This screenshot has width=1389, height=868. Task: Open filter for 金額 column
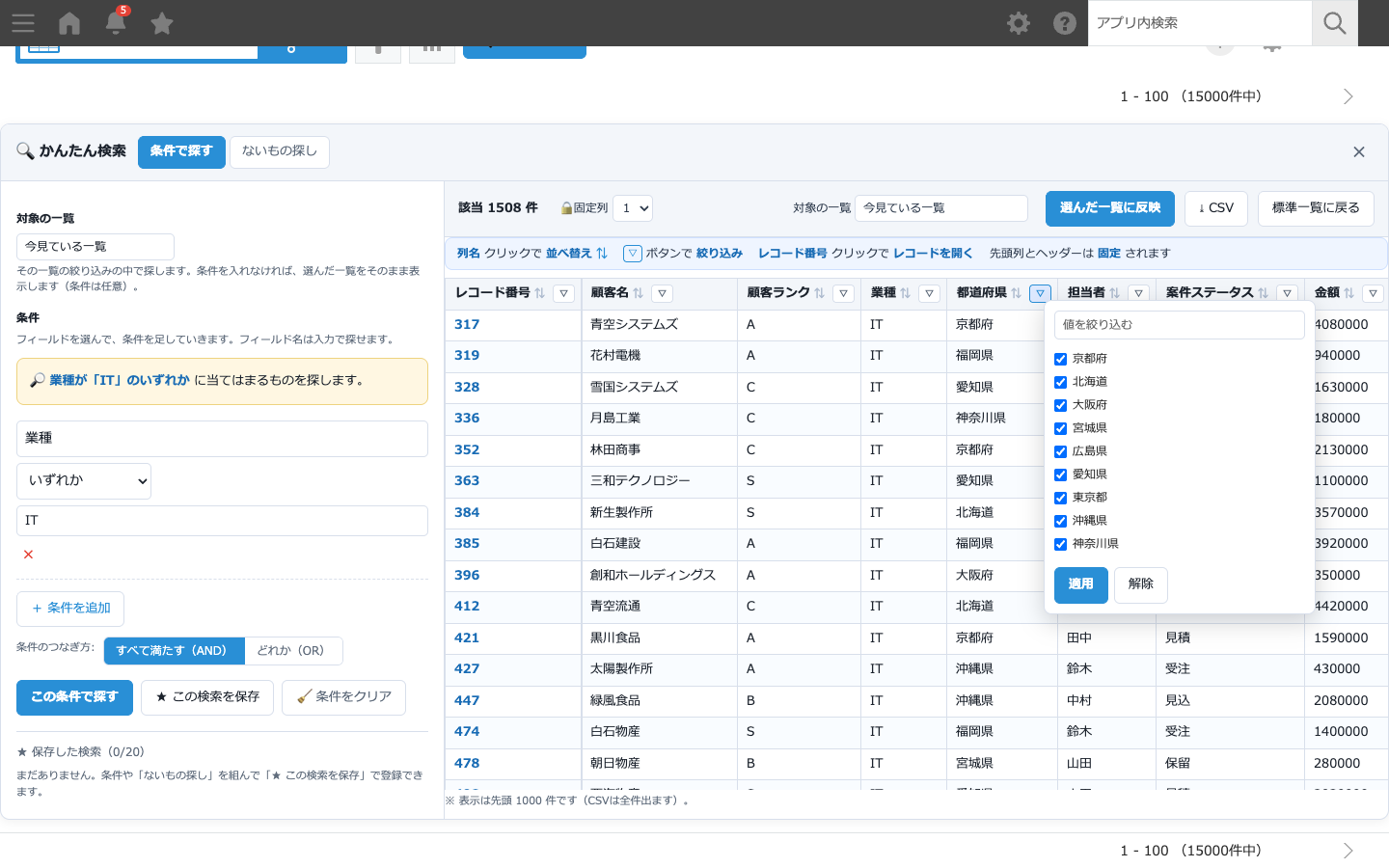(x=1373, y=293)
